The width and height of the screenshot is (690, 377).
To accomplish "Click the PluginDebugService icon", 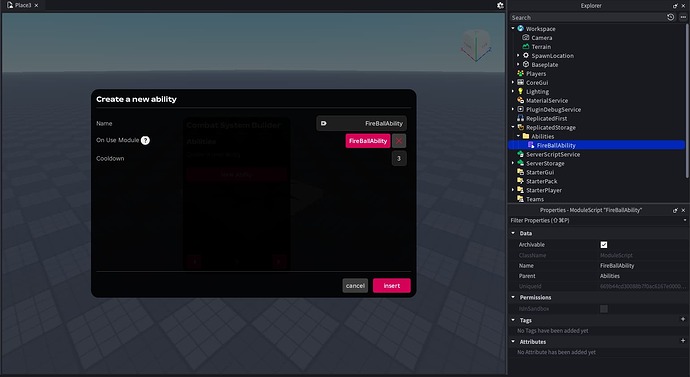I will click(521, 109).
